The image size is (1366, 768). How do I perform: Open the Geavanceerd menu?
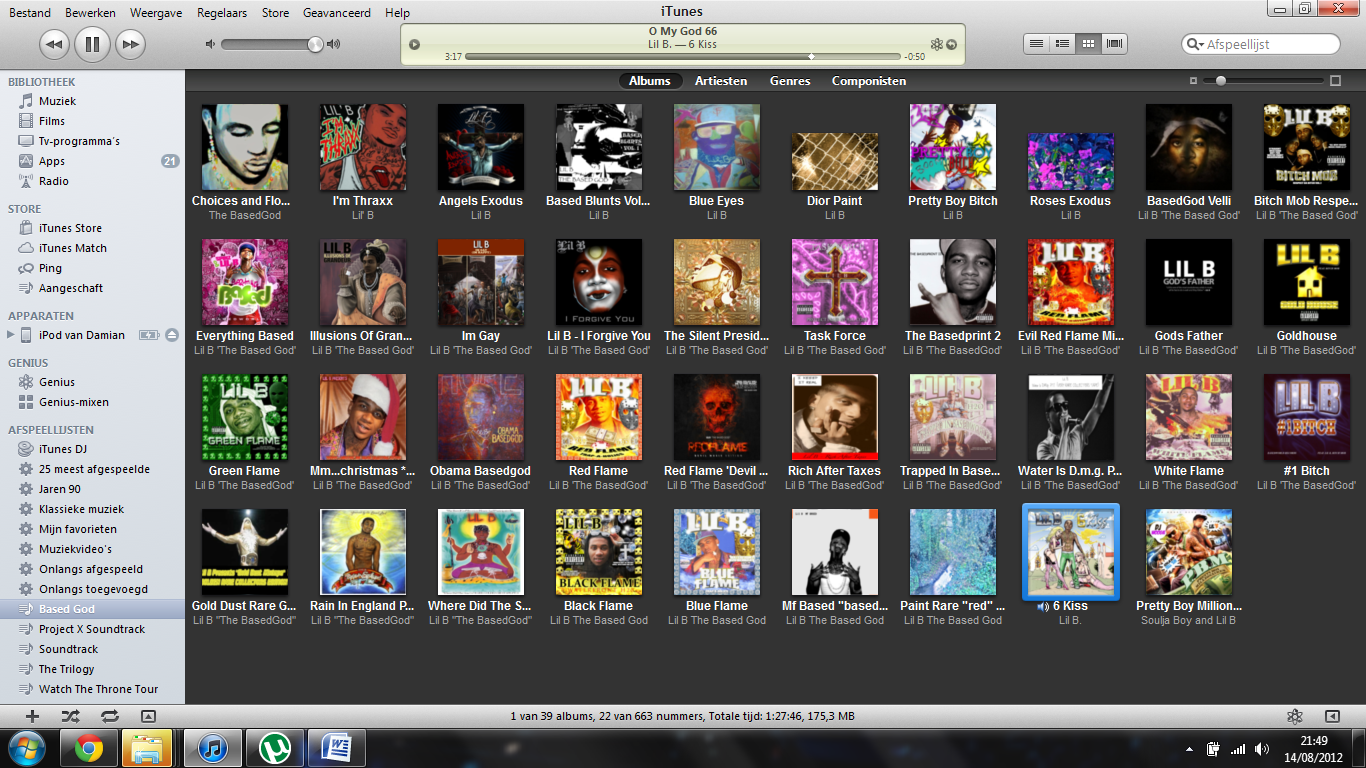point(336,13)
